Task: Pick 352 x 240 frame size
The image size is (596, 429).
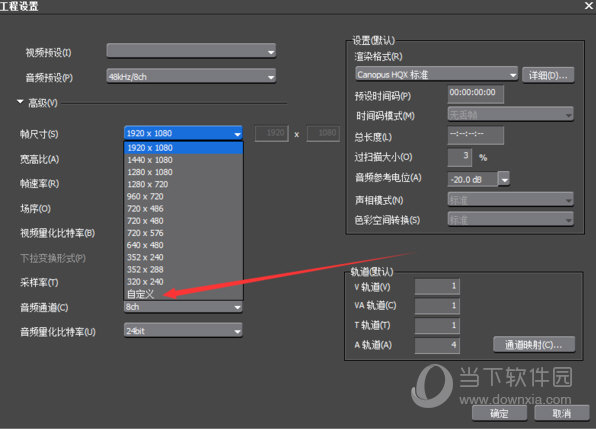Action: (x=183, y=257)
